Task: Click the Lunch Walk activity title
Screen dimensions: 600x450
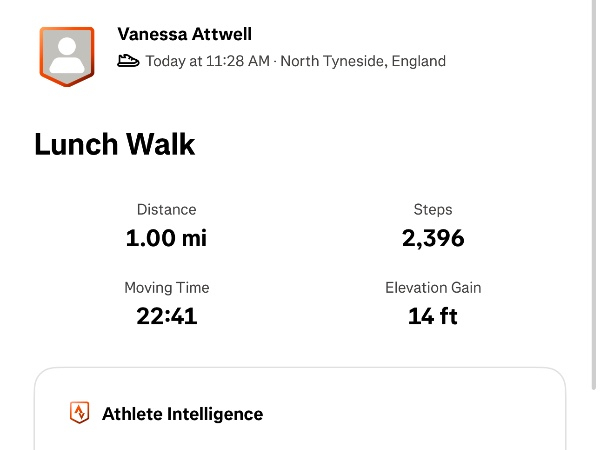Action: [114, 145]
